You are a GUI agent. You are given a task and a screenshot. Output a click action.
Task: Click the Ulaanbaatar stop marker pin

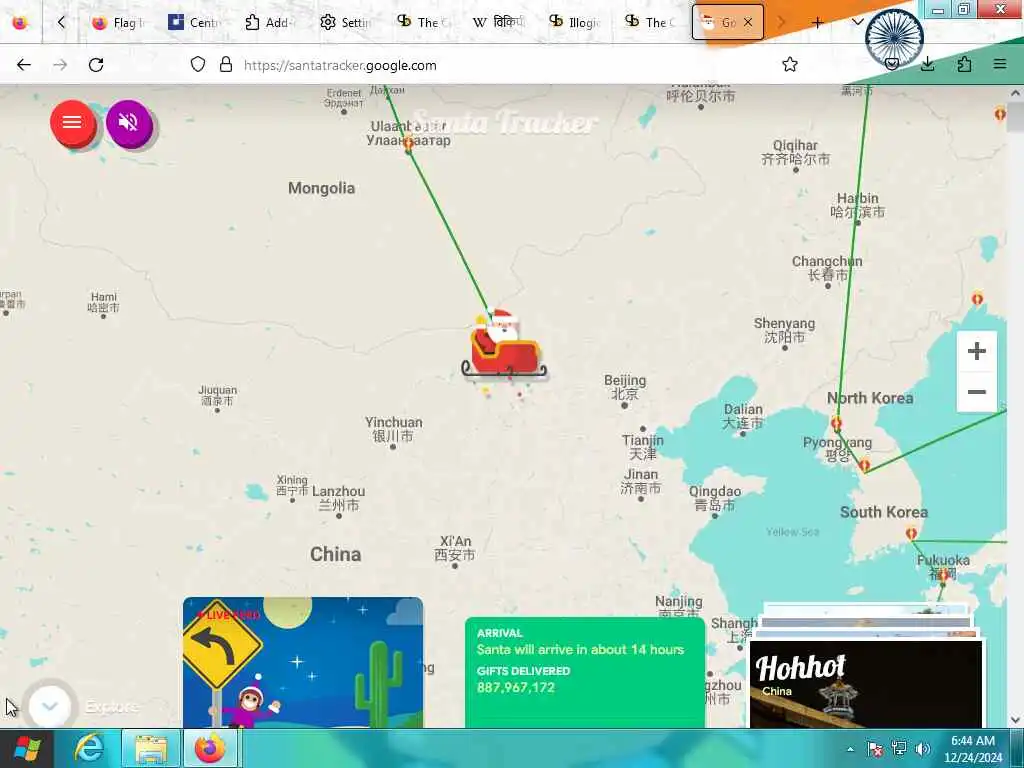pos(408,142)
